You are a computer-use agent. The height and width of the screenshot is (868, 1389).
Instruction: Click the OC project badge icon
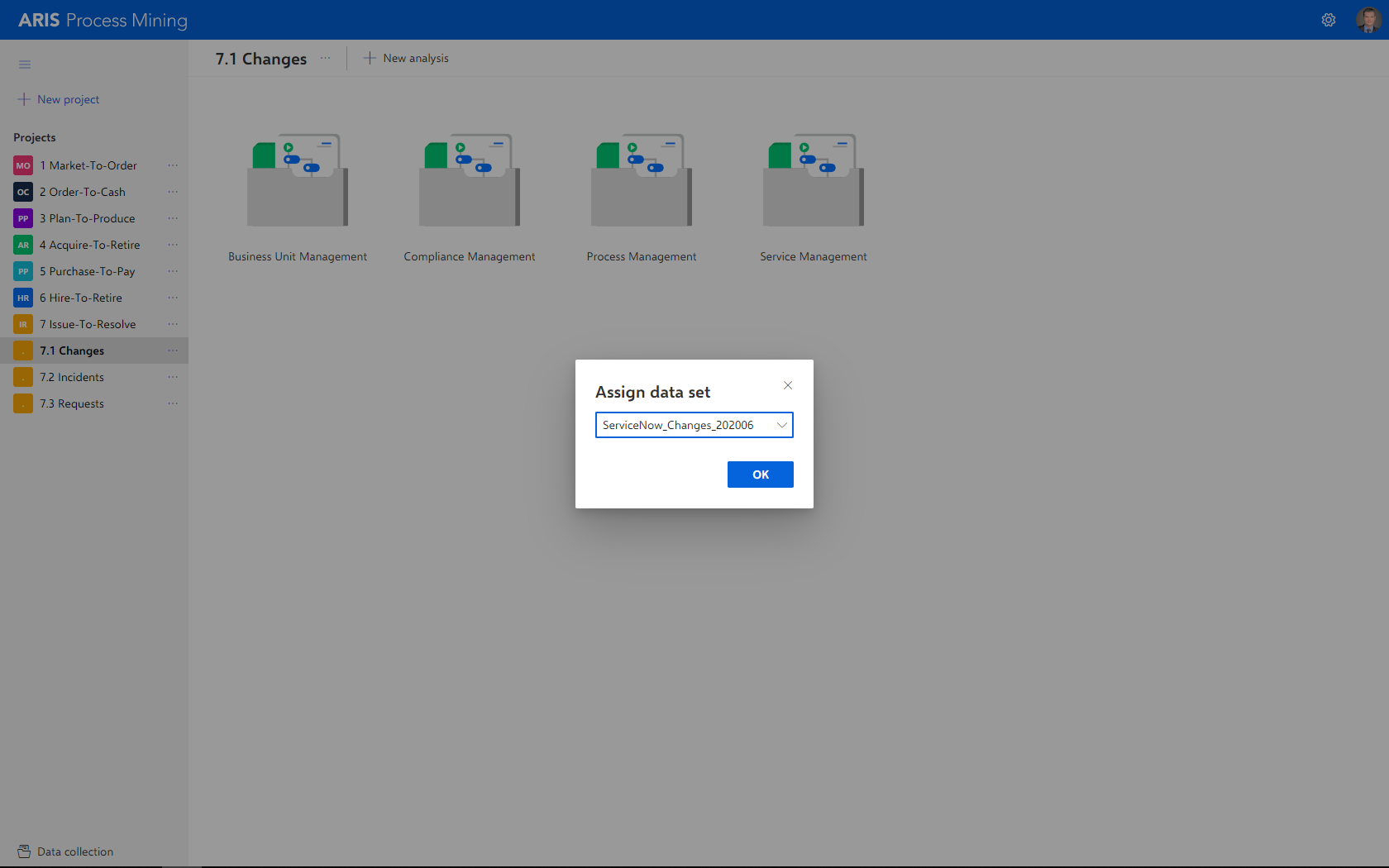coord(23,192)
